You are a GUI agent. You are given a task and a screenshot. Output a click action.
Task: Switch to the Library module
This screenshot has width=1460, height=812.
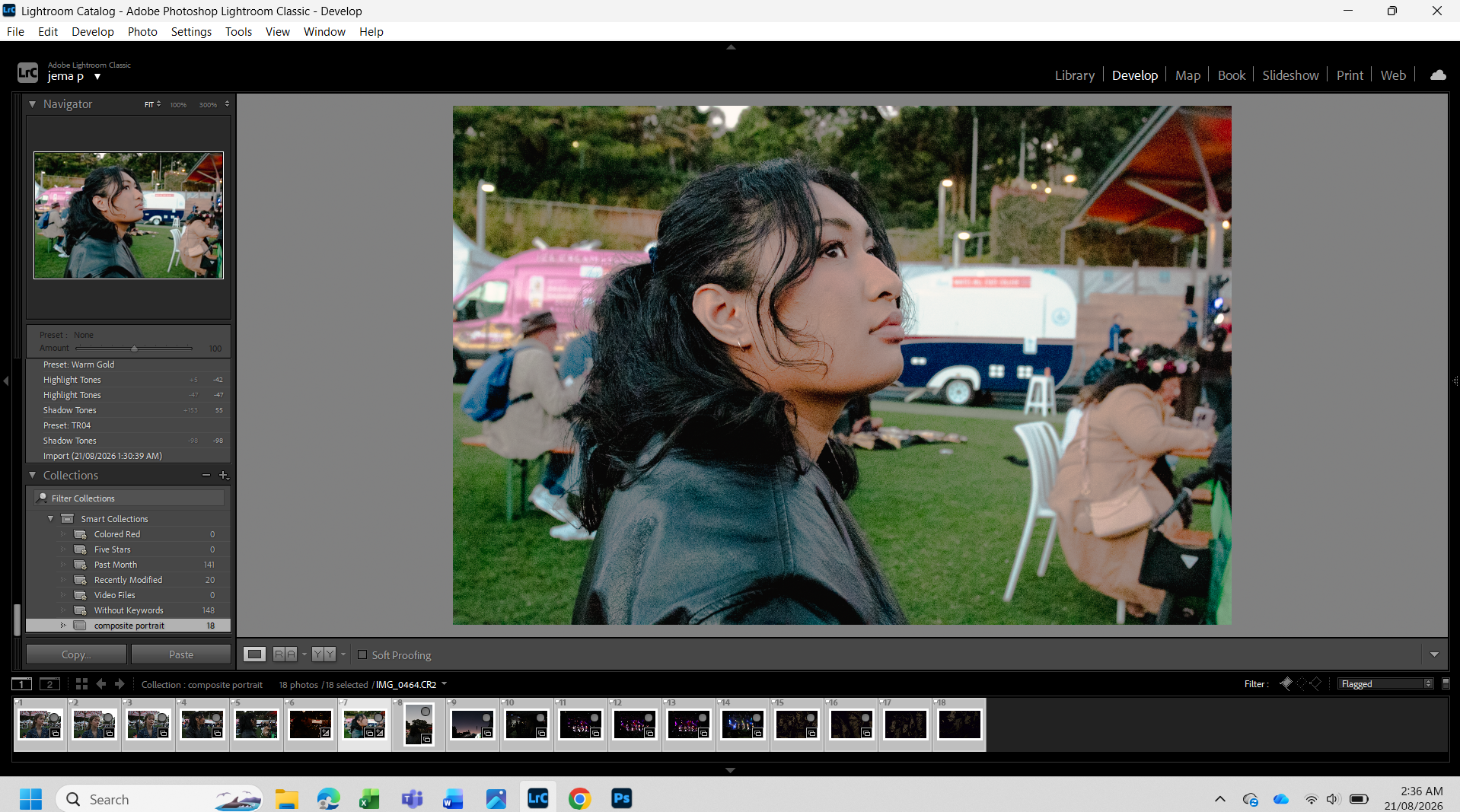pyautogui.click(x=1074, y=75)
